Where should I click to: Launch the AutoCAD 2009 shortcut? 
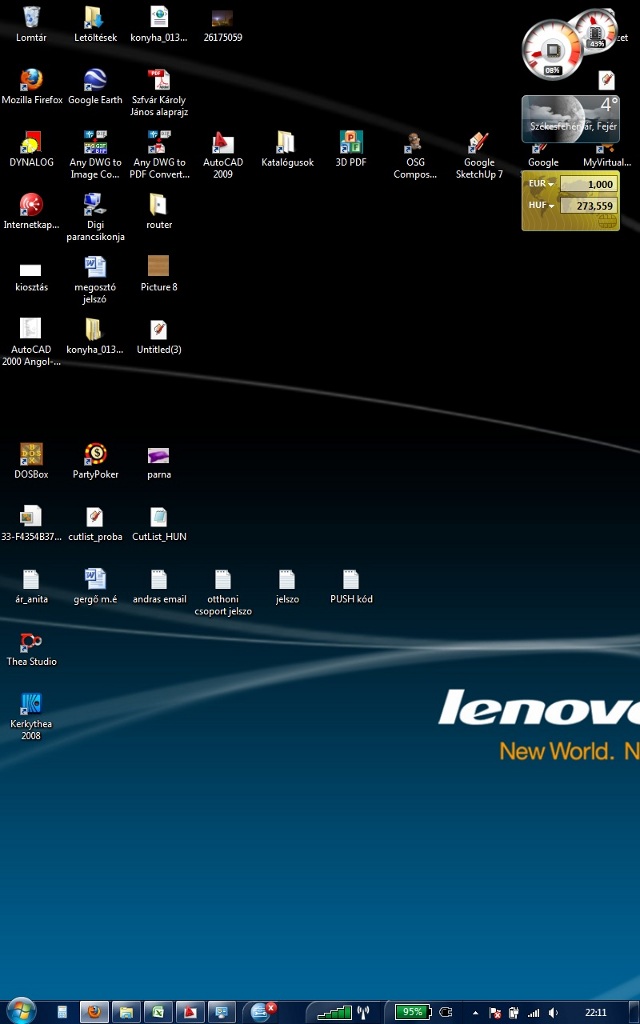tap(223, 155)
